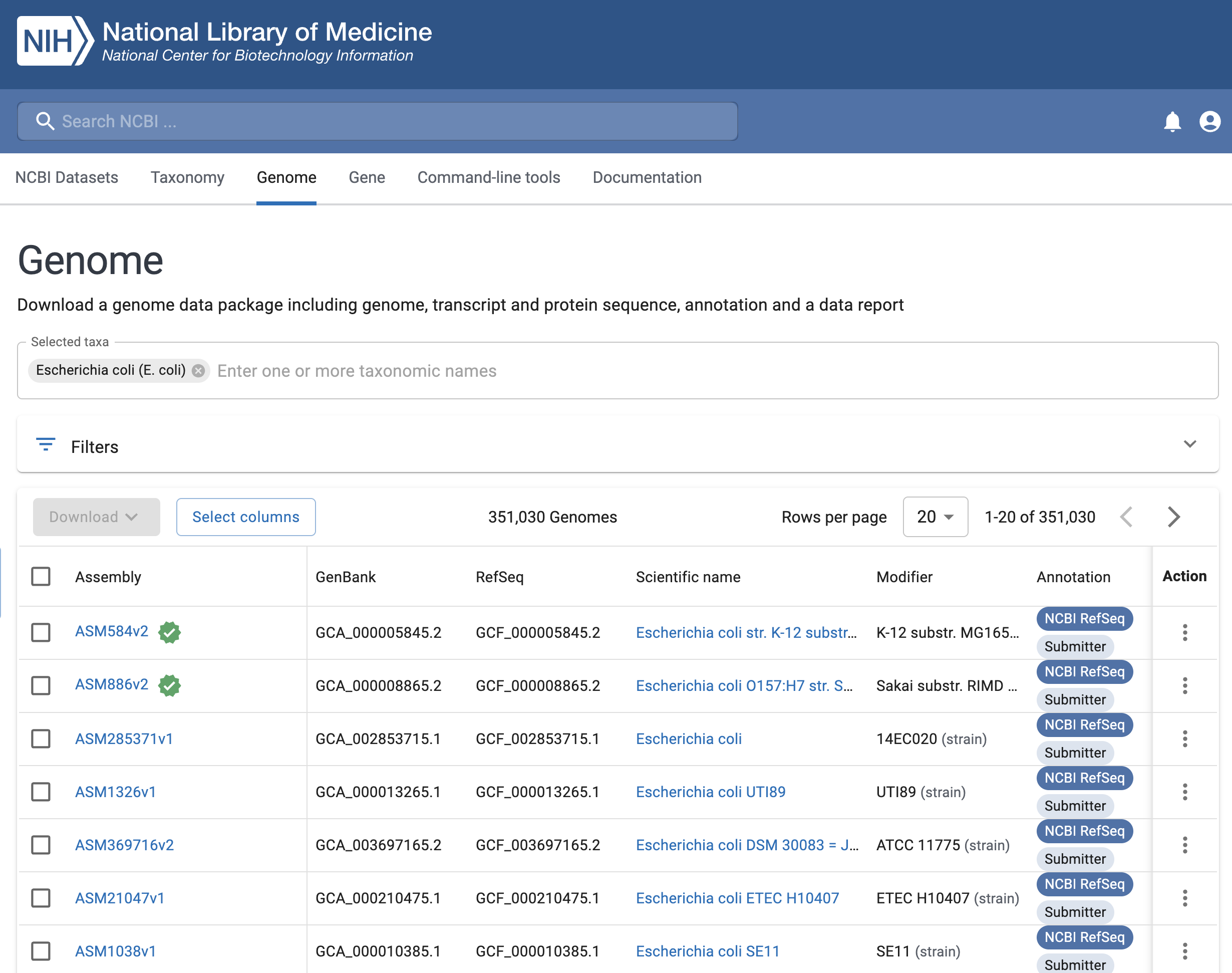Focus the Search NCBI field

click(x=378, y=121)
